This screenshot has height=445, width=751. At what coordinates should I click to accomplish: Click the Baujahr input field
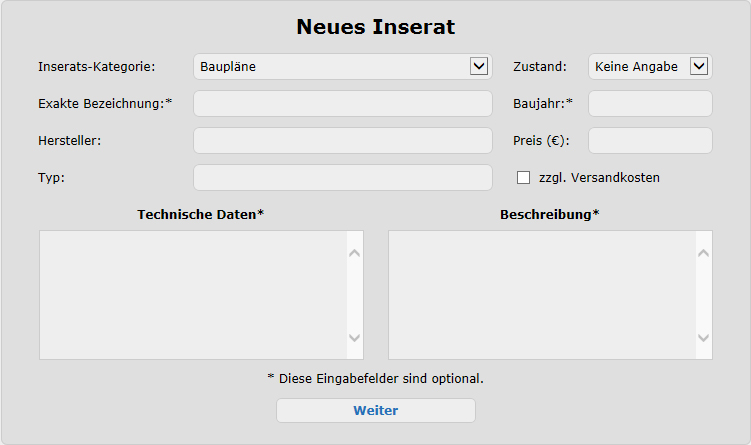(650, 104)
